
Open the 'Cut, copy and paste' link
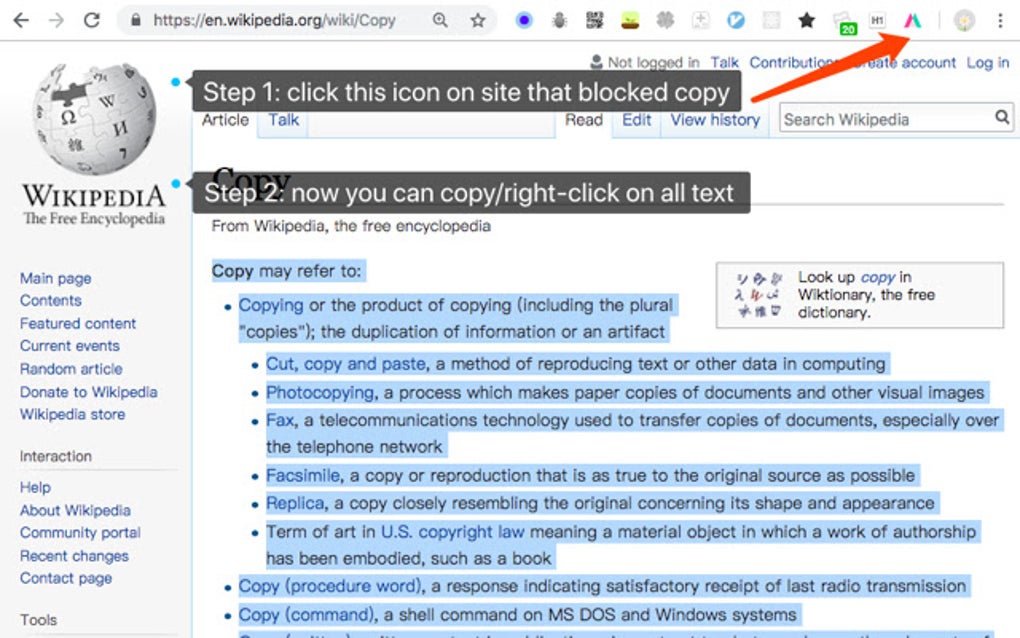tap(346, 364)
